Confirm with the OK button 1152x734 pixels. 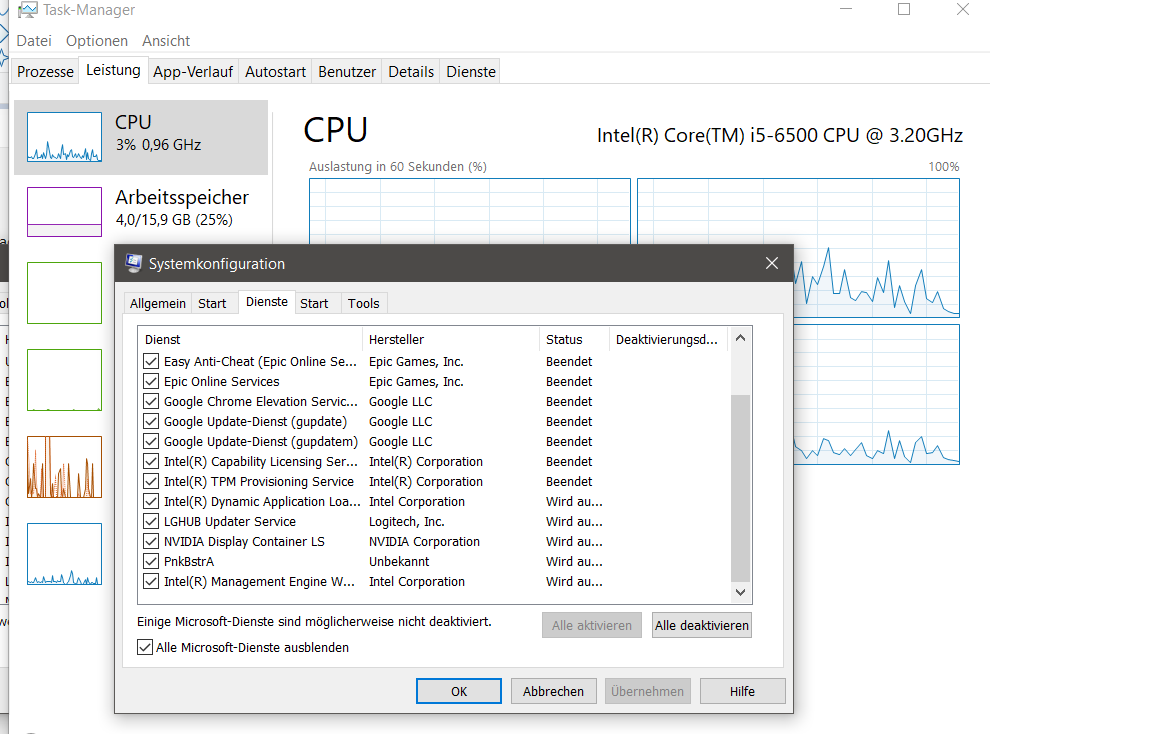[x=459, y=691]
